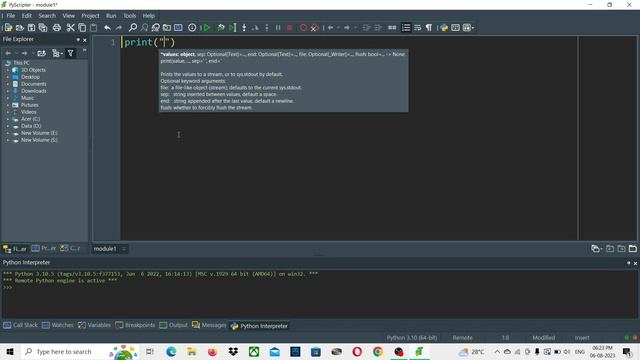640x360 pixels.
Task: Open layouts dropdown in toolbar
Action: click(468, 28)
